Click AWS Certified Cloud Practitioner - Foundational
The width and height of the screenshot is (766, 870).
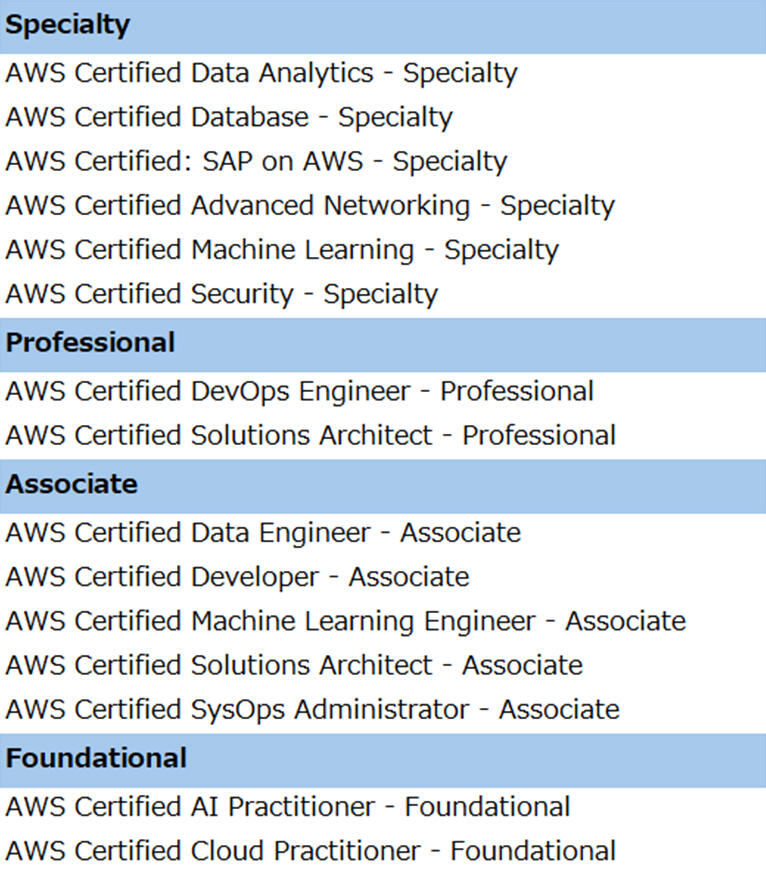pyautogui.click(x=311, y=851)
